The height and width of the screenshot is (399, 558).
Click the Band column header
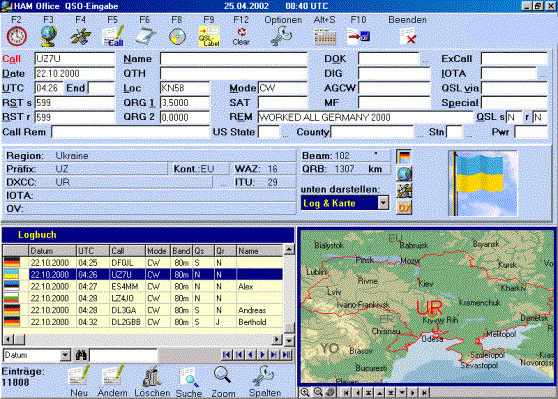181,251
